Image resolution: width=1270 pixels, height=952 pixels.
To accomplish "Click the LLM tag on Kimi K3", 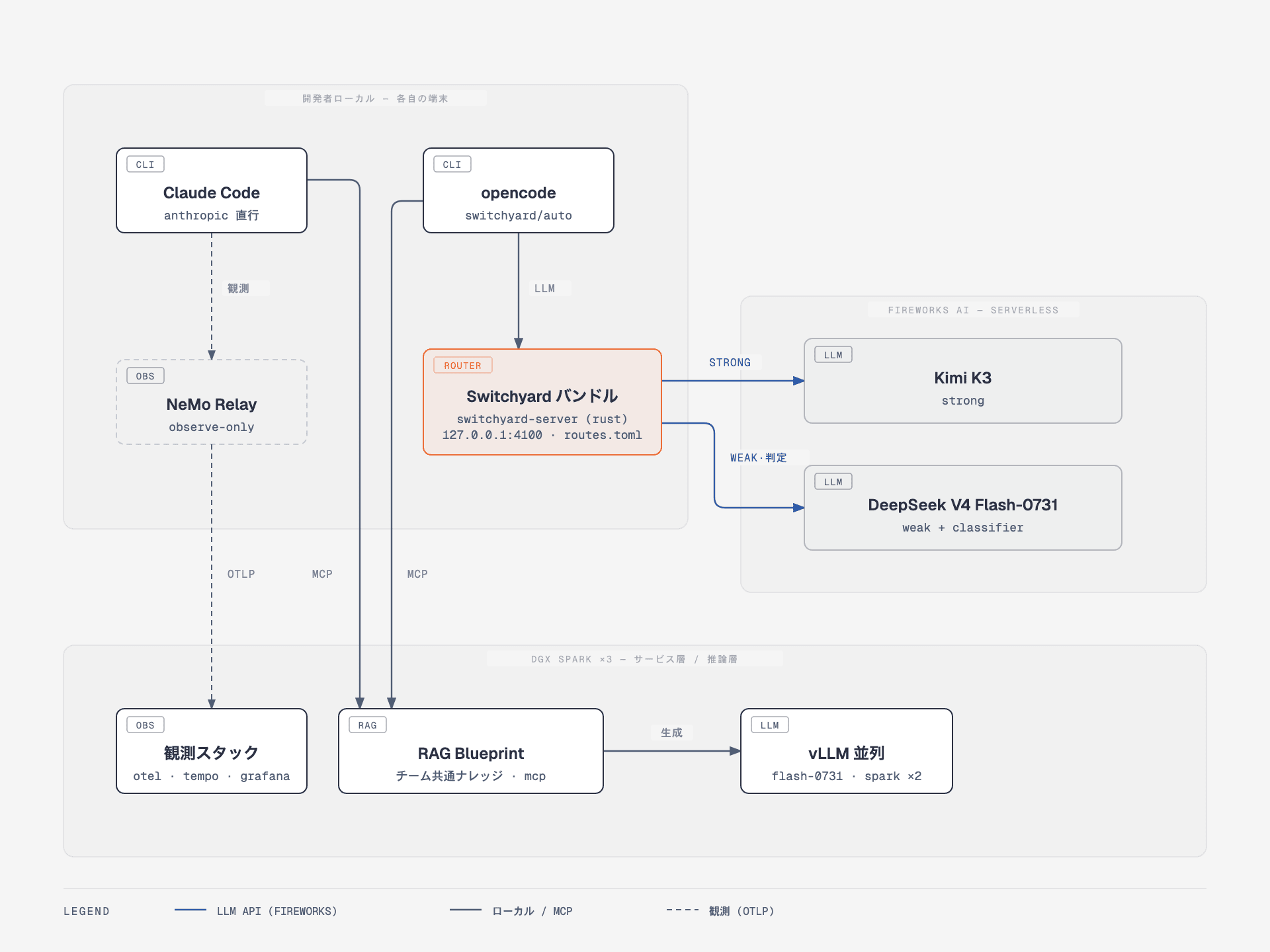I will 833,354.
